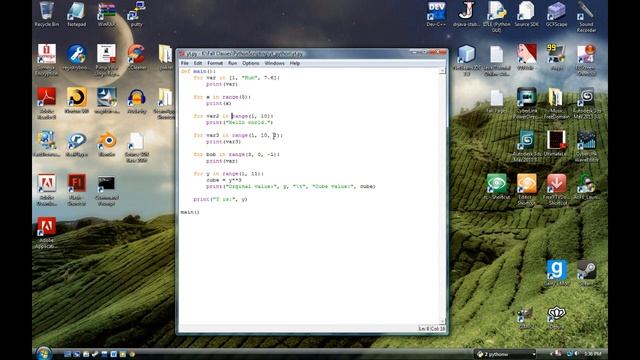640x360 pixels.
Task: Click the print("Hello world.") line
Action: 239,122
